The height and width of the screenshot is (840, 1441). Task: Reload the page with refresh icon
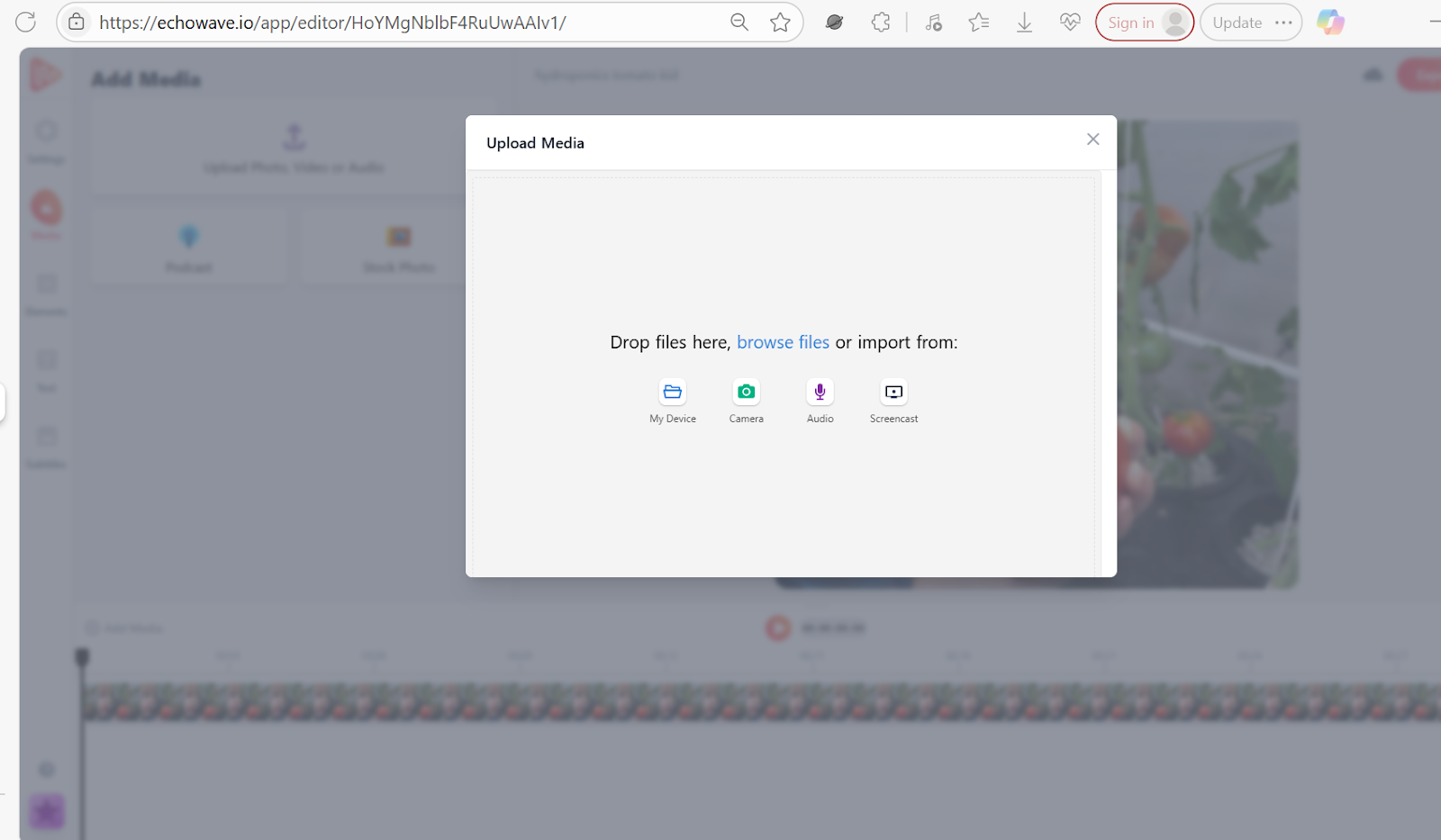[x=25, y=23]
